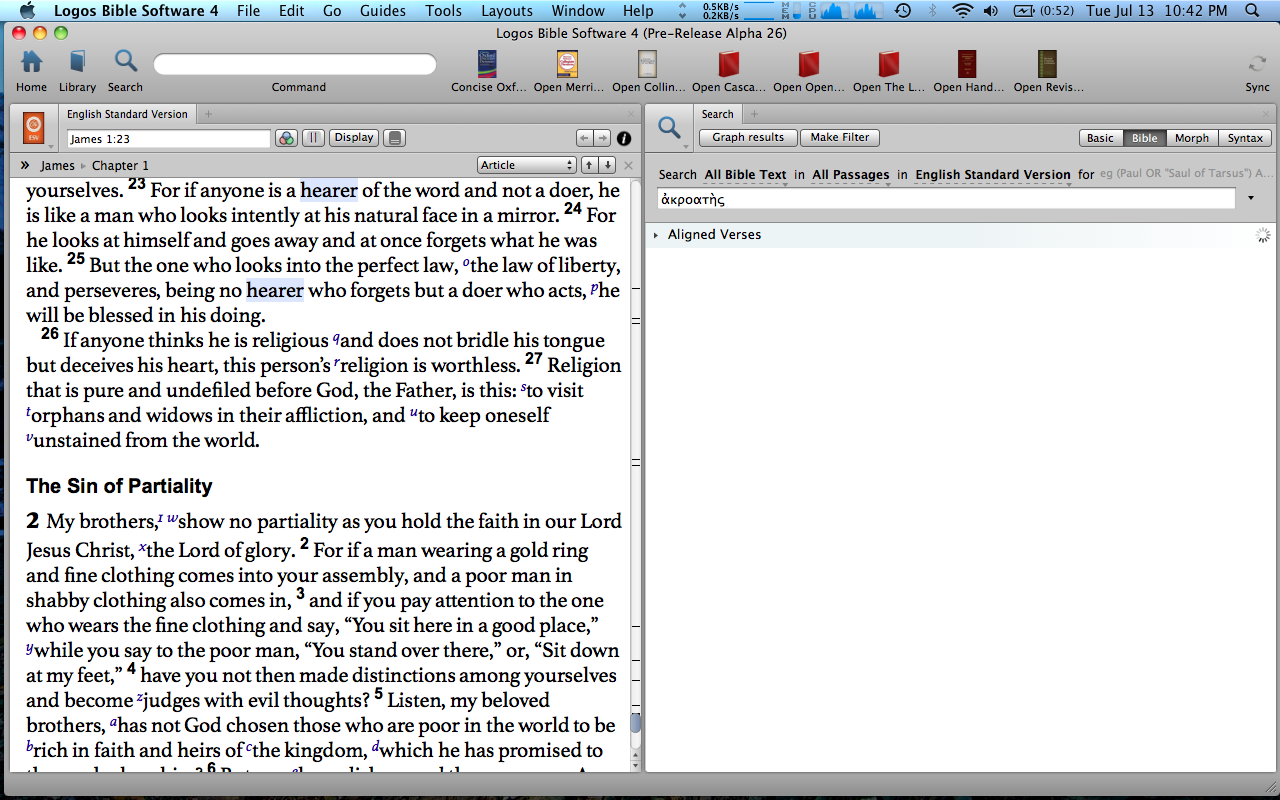Launch the Open Revis... shortcut
The height and width of the screenshot is (800, 1280).
tap(1047, 64)
